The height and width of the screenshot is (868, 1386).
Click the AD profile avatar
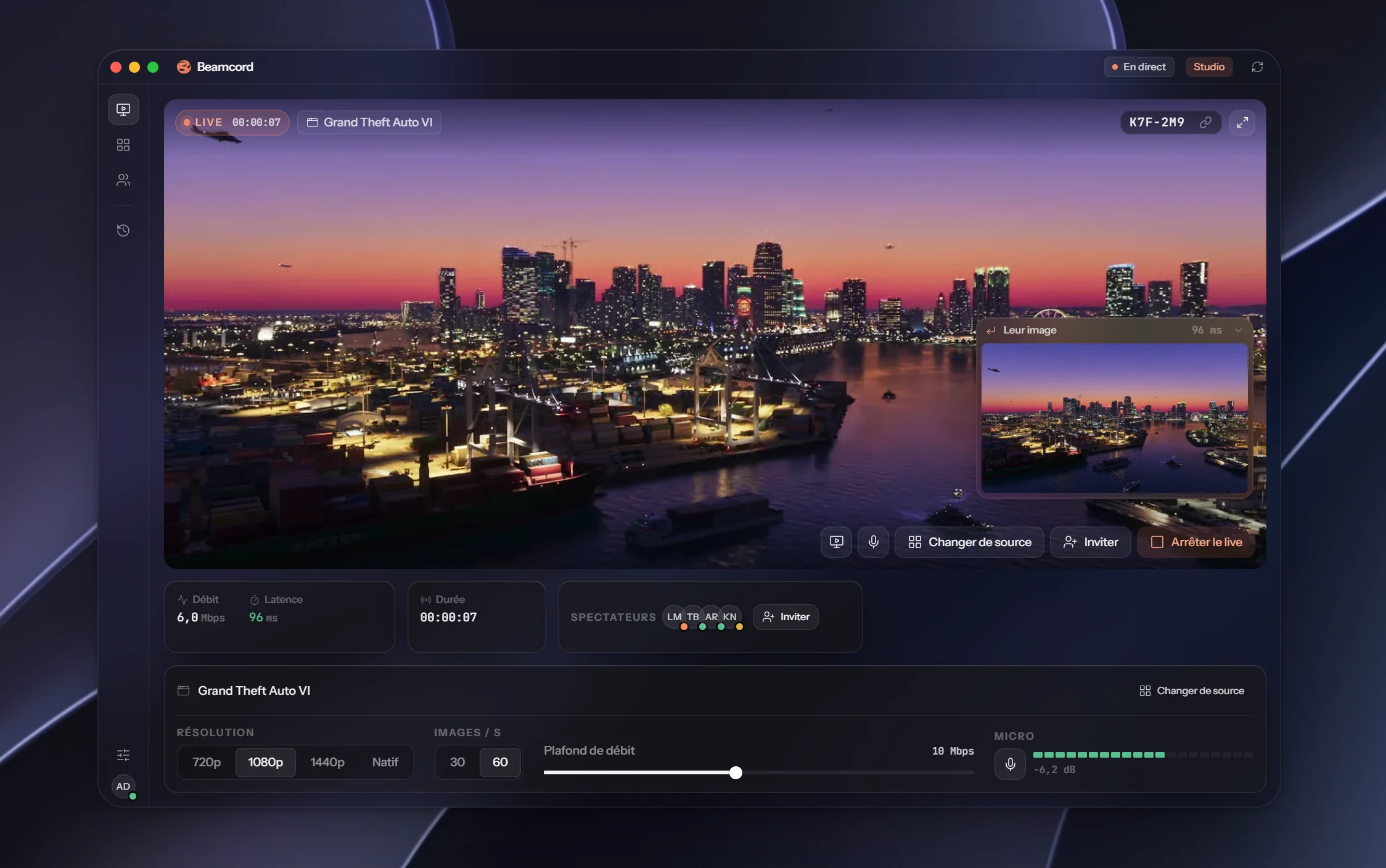[x=123, y=787]
